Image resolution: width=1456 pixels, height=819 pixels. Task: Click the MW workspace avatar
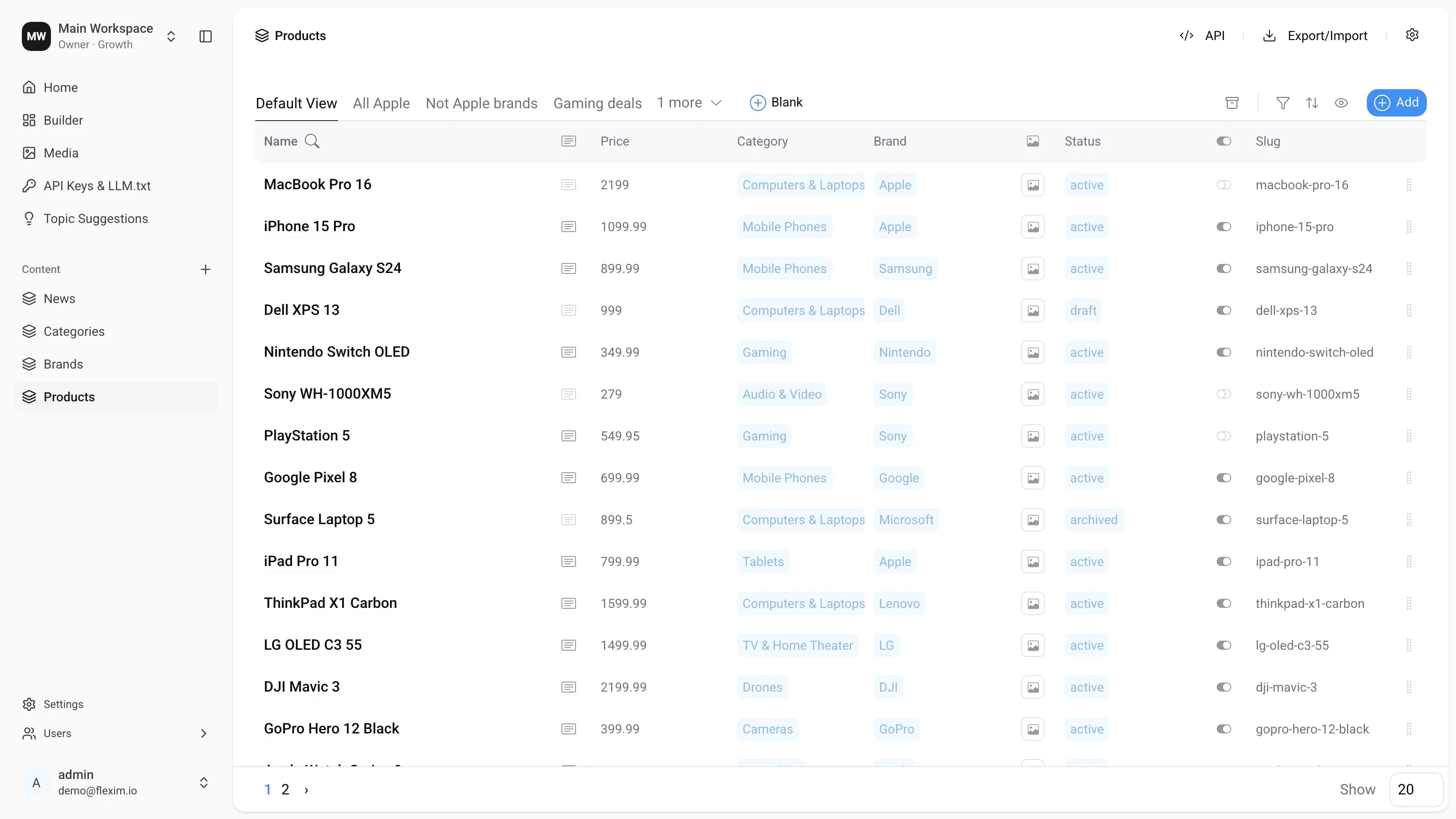coord(36,36)
